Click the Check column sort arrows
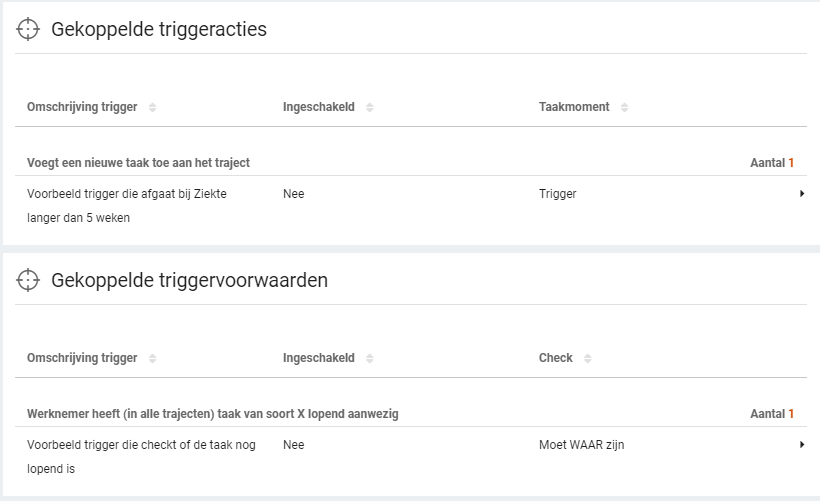The height and width of the screenshot is (501, 820). [x=588, y=358]
